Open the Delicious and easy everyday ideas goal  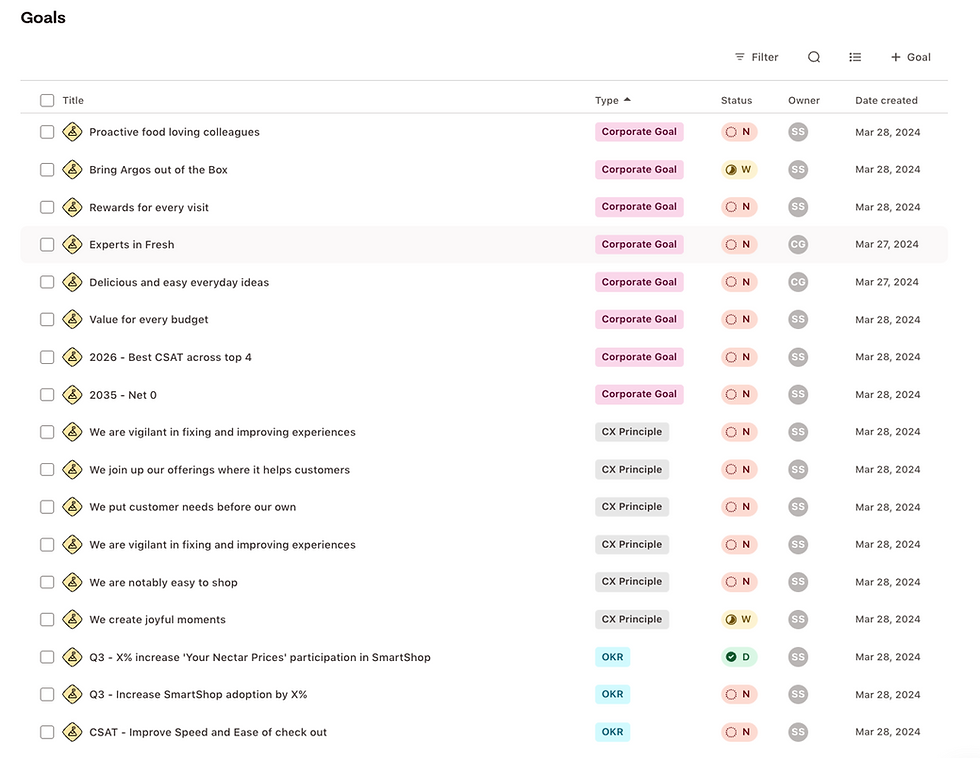pos(179,282)
